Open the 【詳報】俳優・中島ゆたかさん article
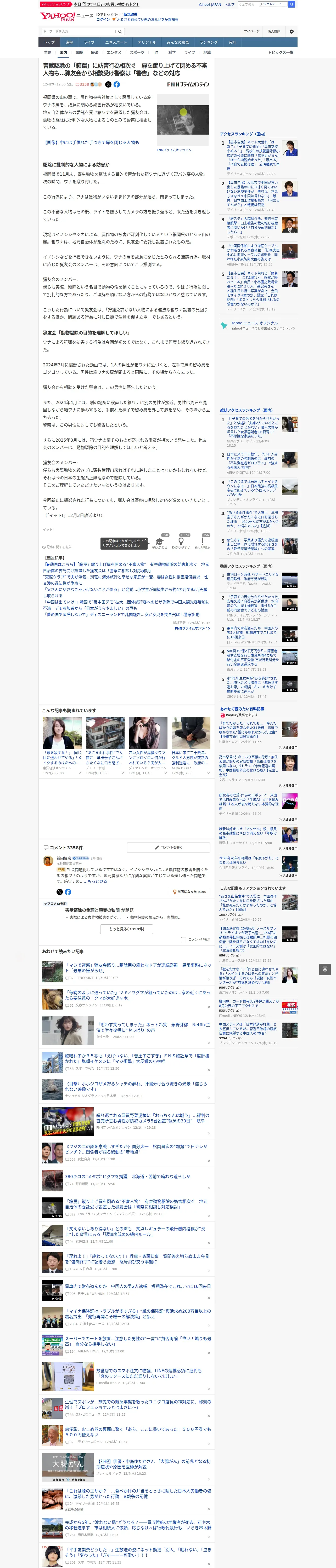336x1568 pixels. (153, 1464)
